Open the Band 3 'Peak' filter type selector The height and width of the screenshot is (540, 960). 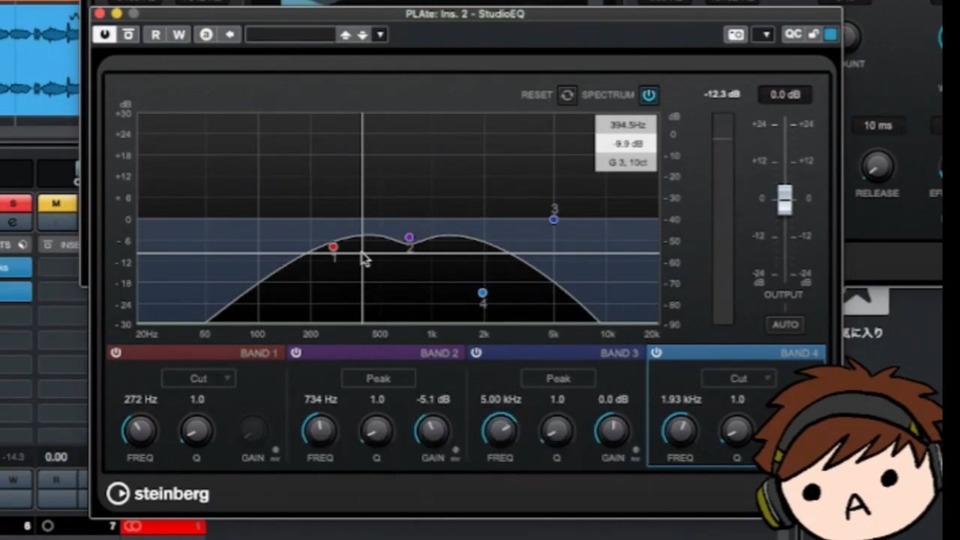tap(558, 378)
